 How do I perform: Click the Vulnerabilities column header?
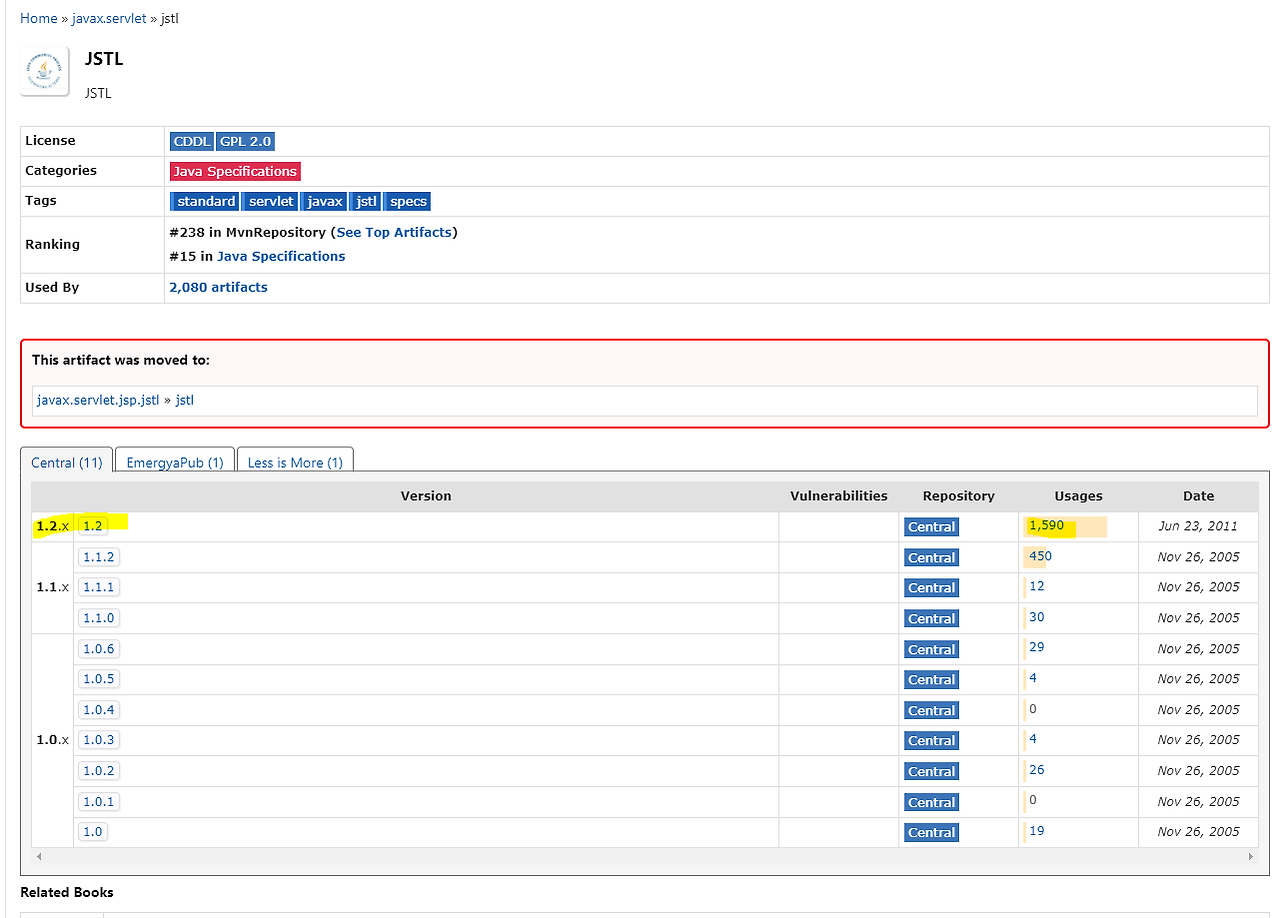click(x=839, y=496)
